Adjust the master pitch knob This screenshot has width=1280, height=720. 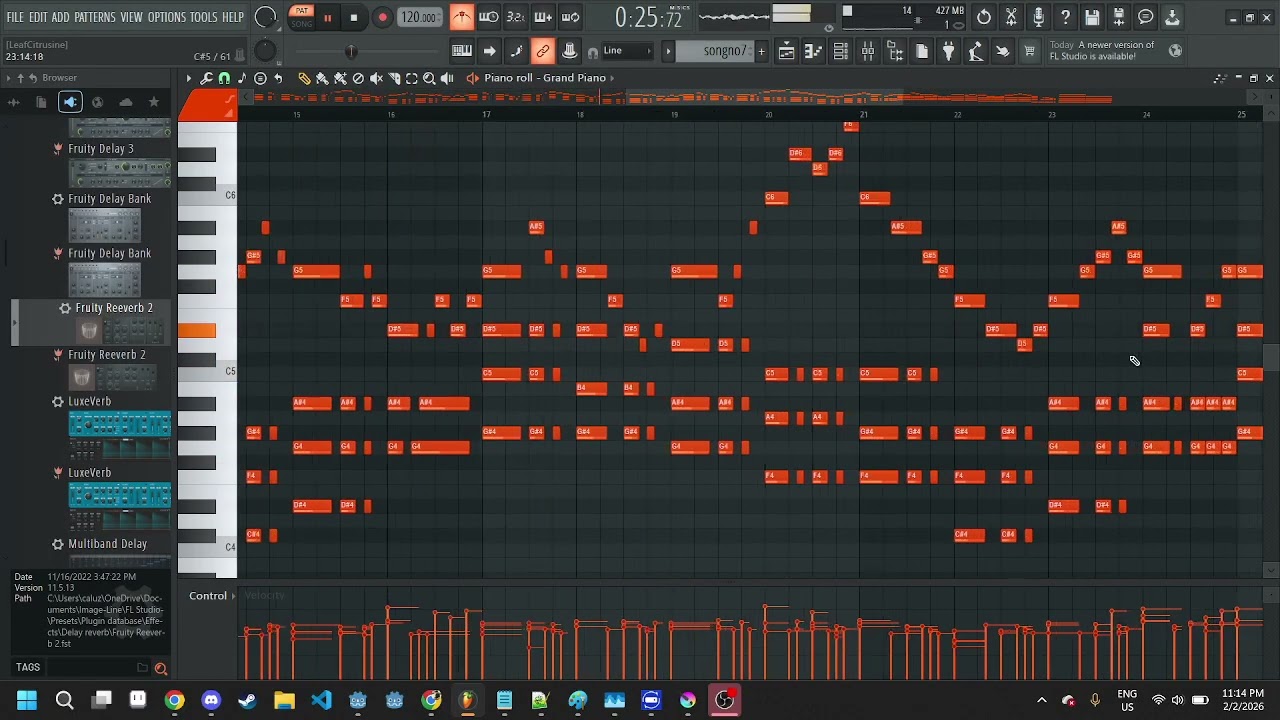click(x=264, y=51)
